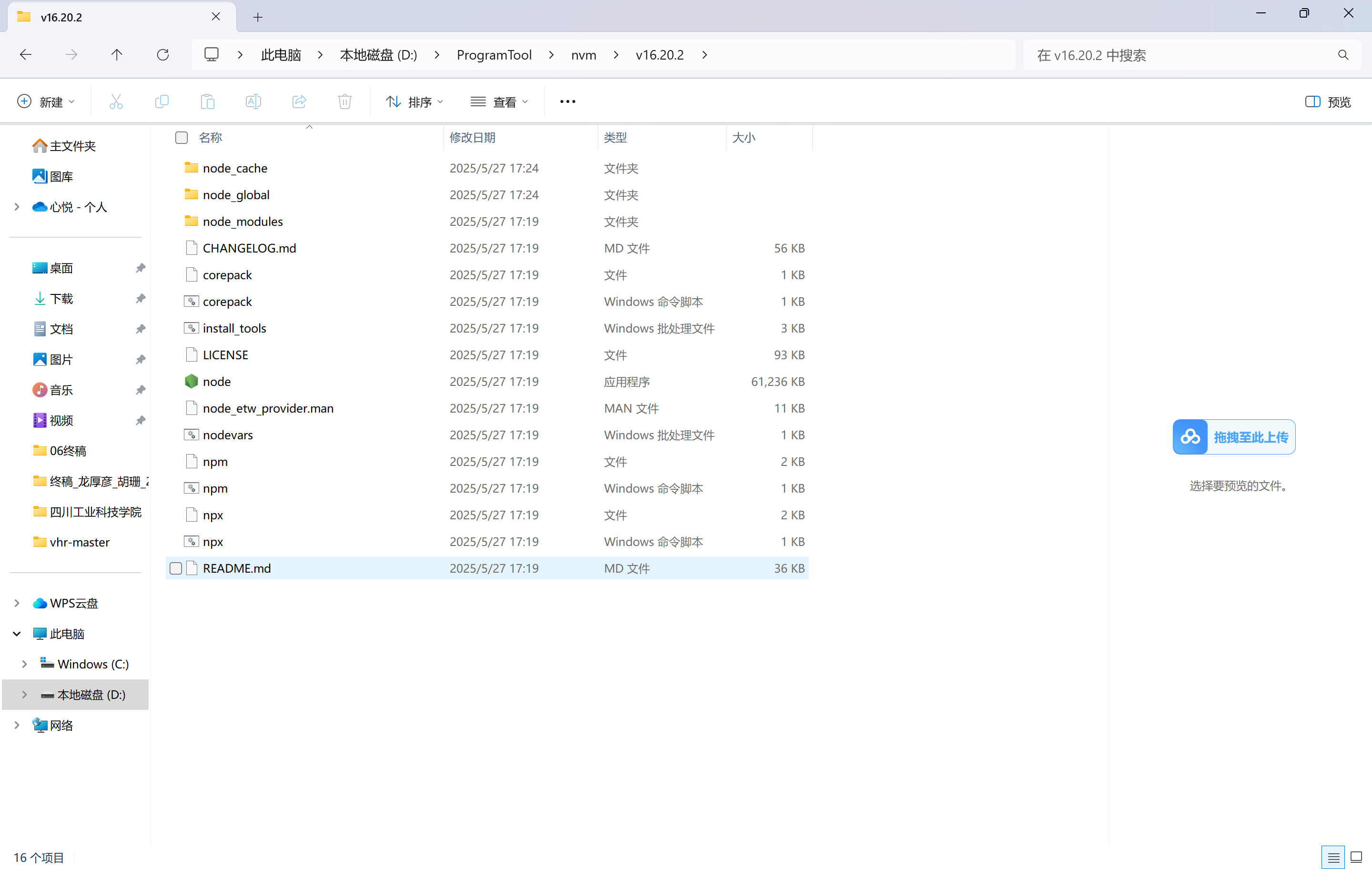Switch to large thumbnails view in status bar
The image size is (1372, 869).
(1356, 857)
